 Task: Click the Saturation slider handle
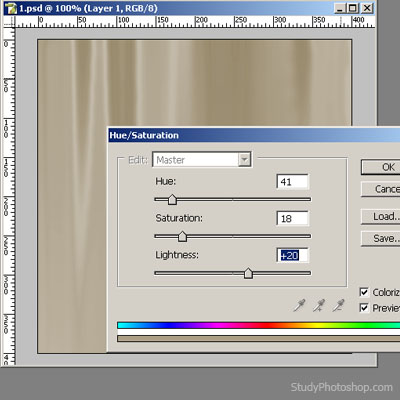tap(182, 236)
